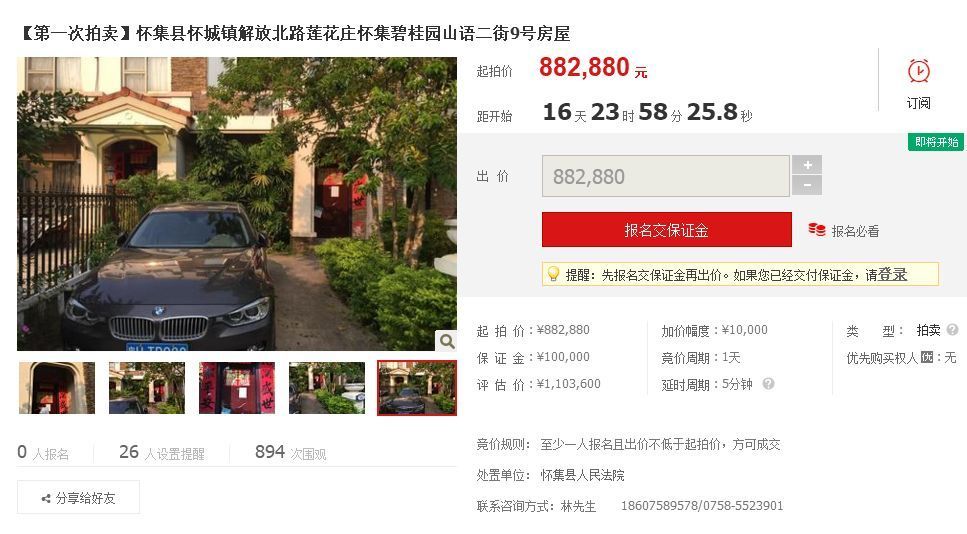Viewport: 967px width, 534px height.
Task: Increase bid with the plus stepper
Action: pyautogui.click(x=807, y=165)
